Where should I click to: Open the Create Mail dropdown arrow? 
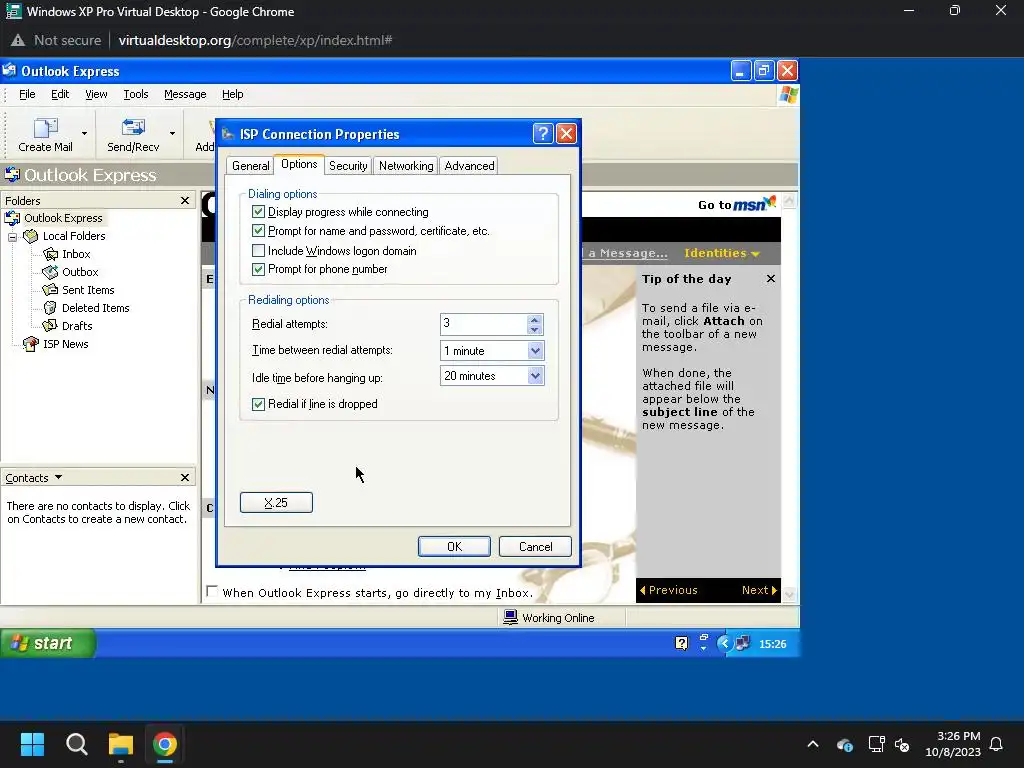84,133
